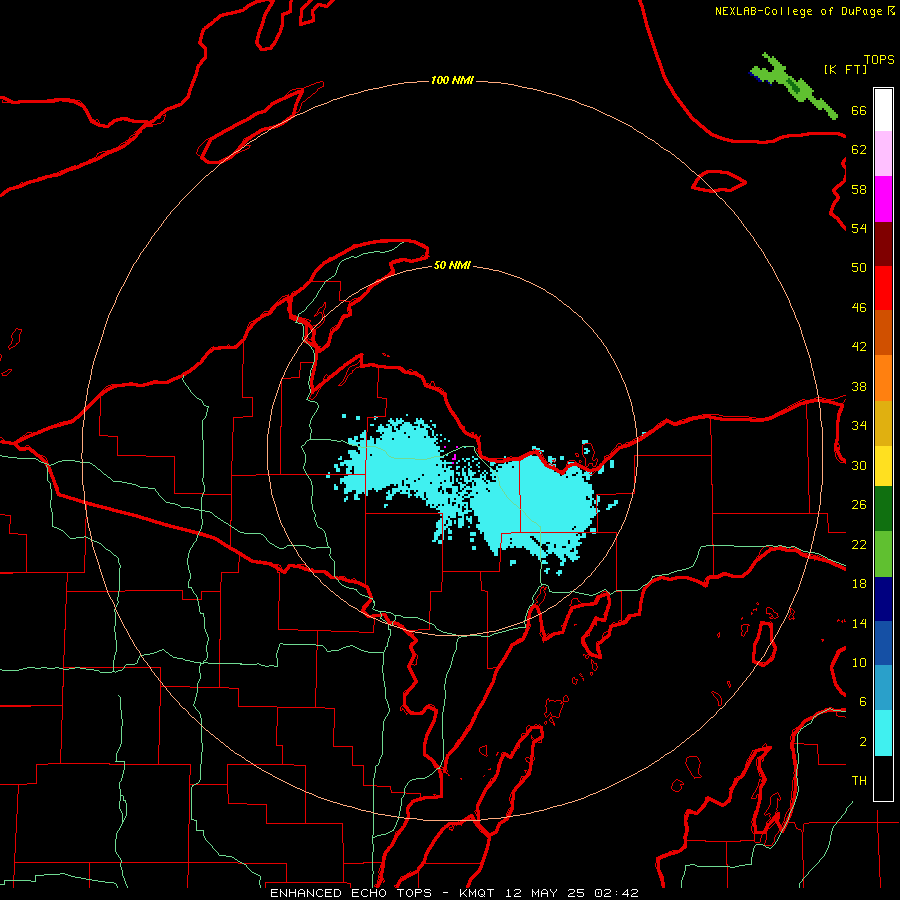This screenshot has width=900, height=900.
Task: Click the medium blue 10-14K ft legend swatch
Action: pos(883,643)
